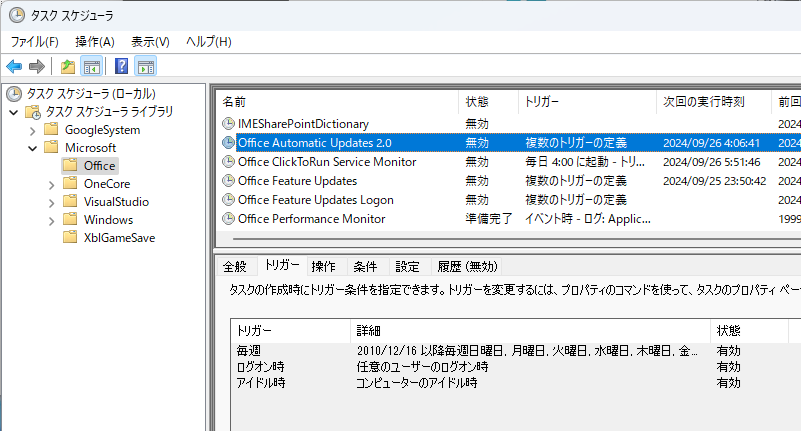The image size is (801, 431).
Task: Click the task list horizontal scrollbar
Action: tap(516, 238)
